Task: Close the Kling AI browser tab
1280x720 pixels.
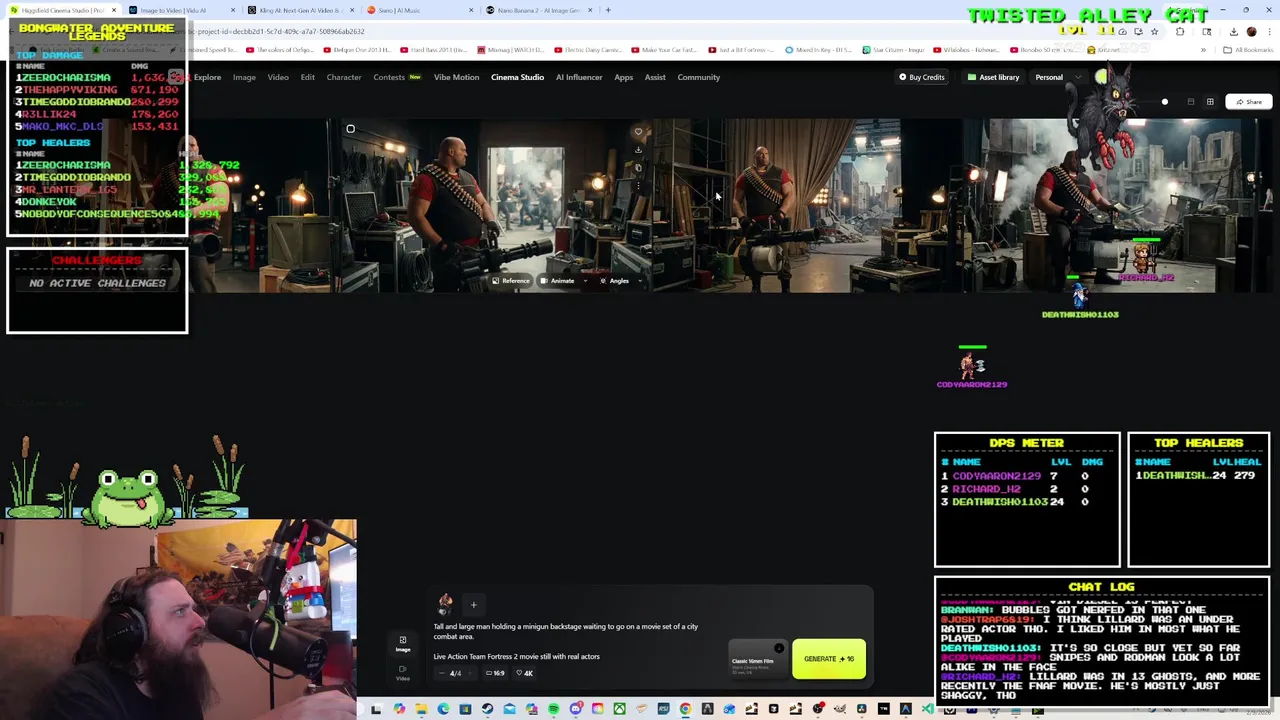Action: pos(351,10)
